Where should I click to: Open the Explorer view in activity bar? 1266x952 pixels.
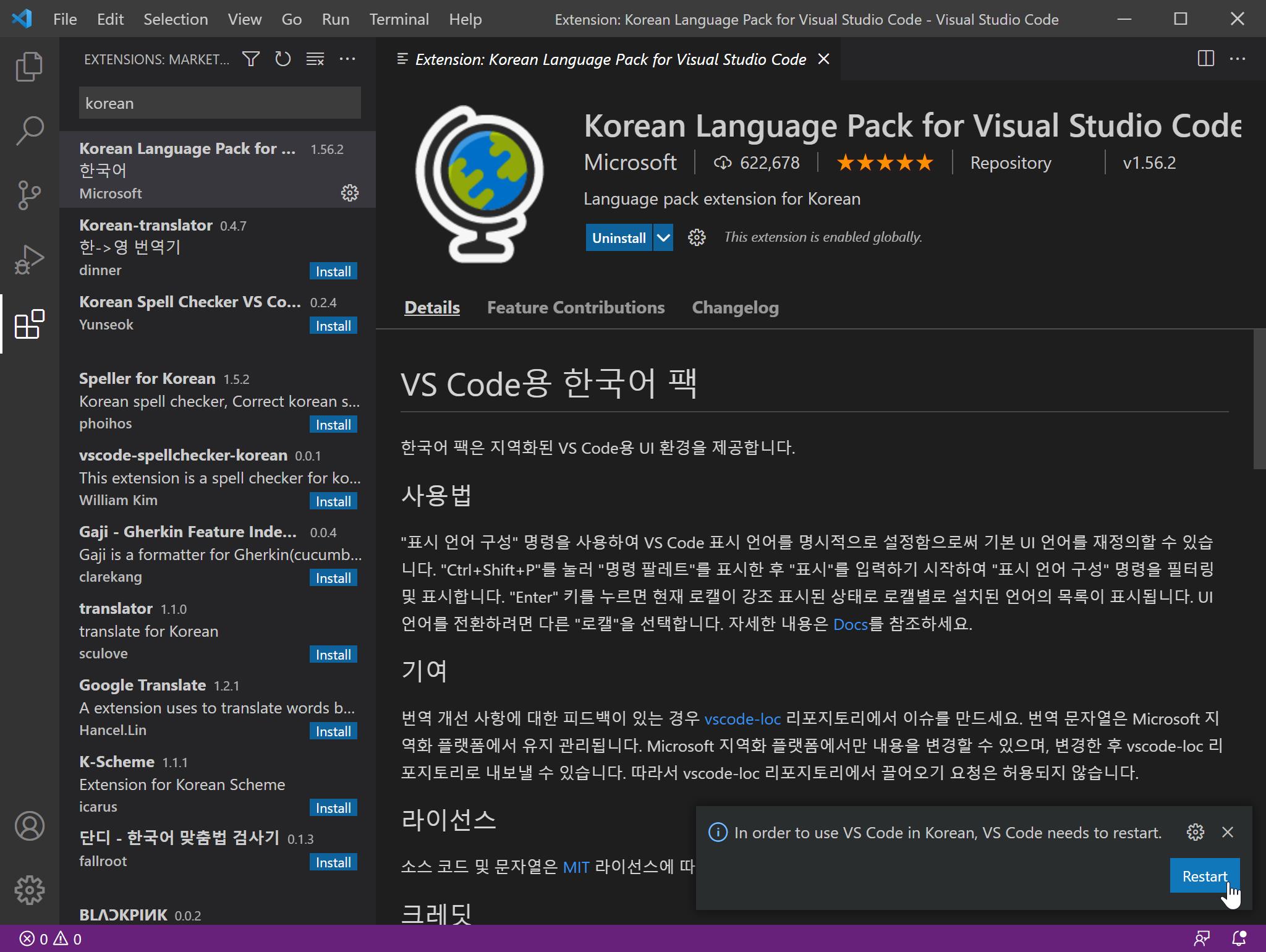pyautogui.click(x=29, y=66)
